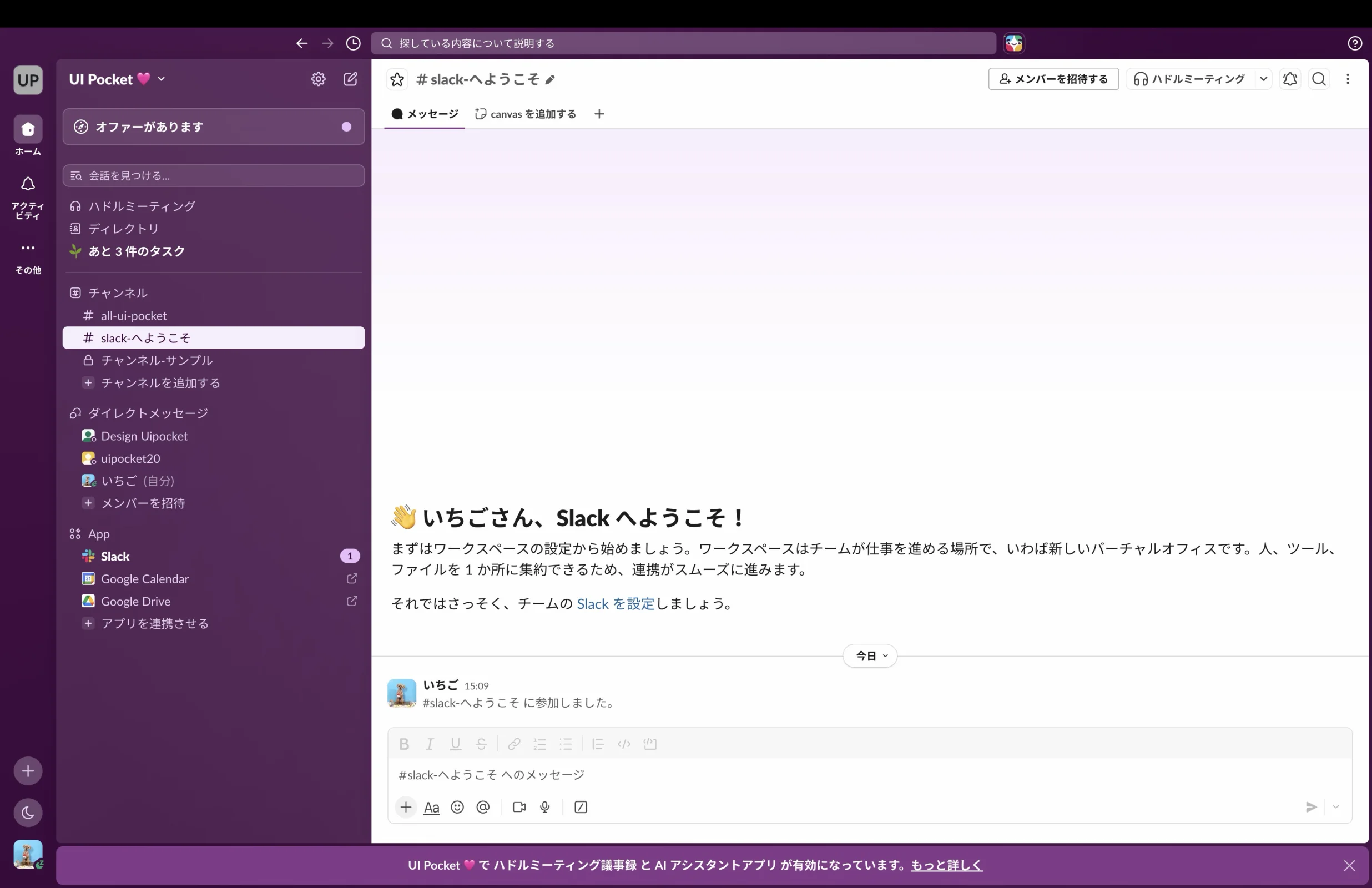Collapse the App section
Viewport: 1372px width, 888px height.
[x=98, y=534]
